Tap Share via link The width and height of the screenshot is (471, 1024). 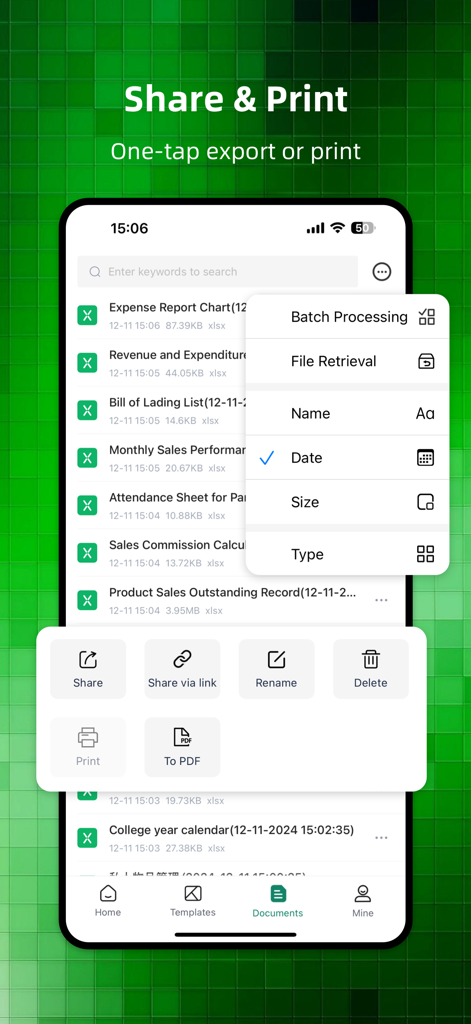click(x=182, y=669)
